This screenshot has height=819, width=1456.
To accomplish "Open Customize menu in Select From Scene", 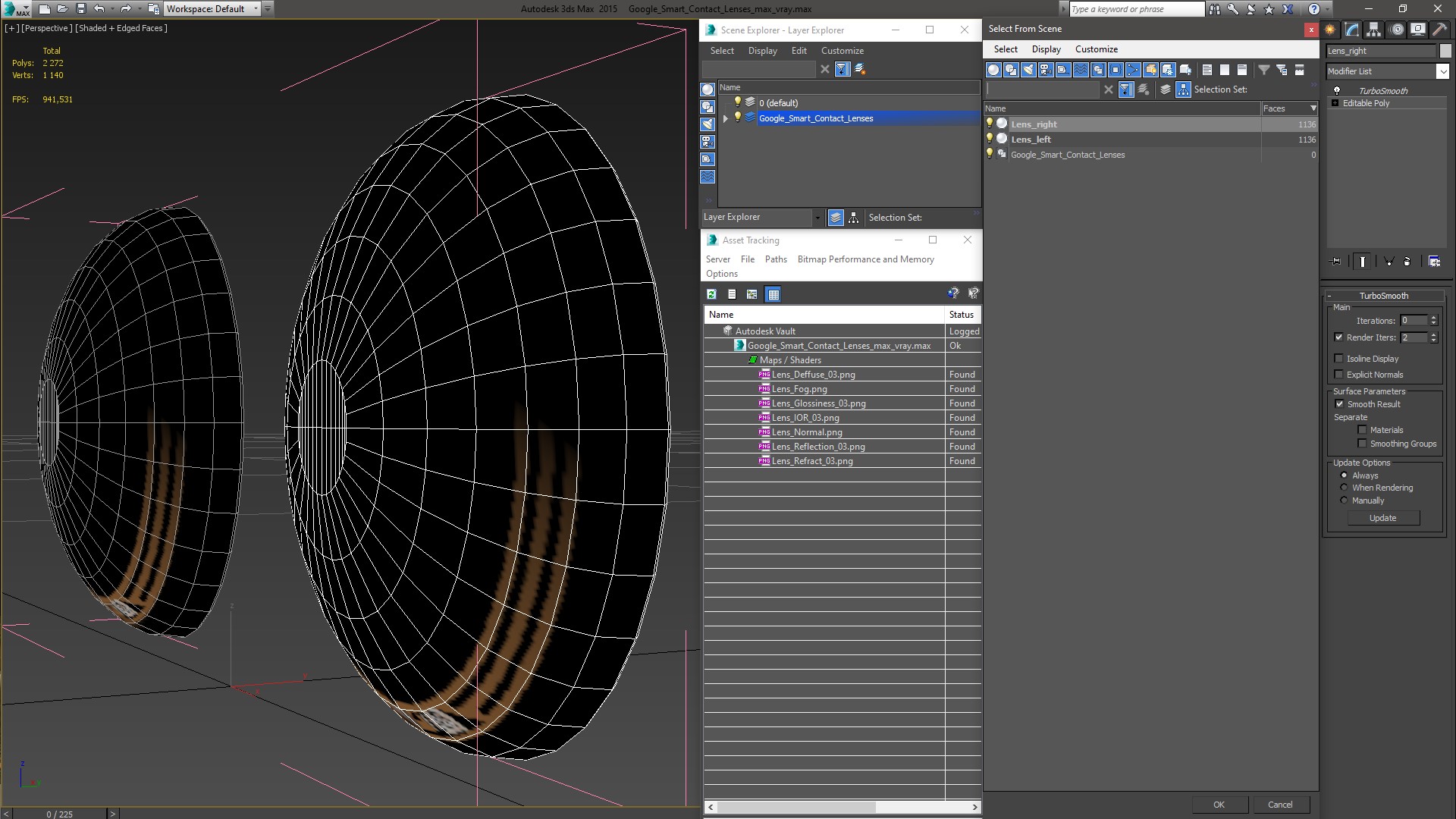I will (x=1097, y=49).
